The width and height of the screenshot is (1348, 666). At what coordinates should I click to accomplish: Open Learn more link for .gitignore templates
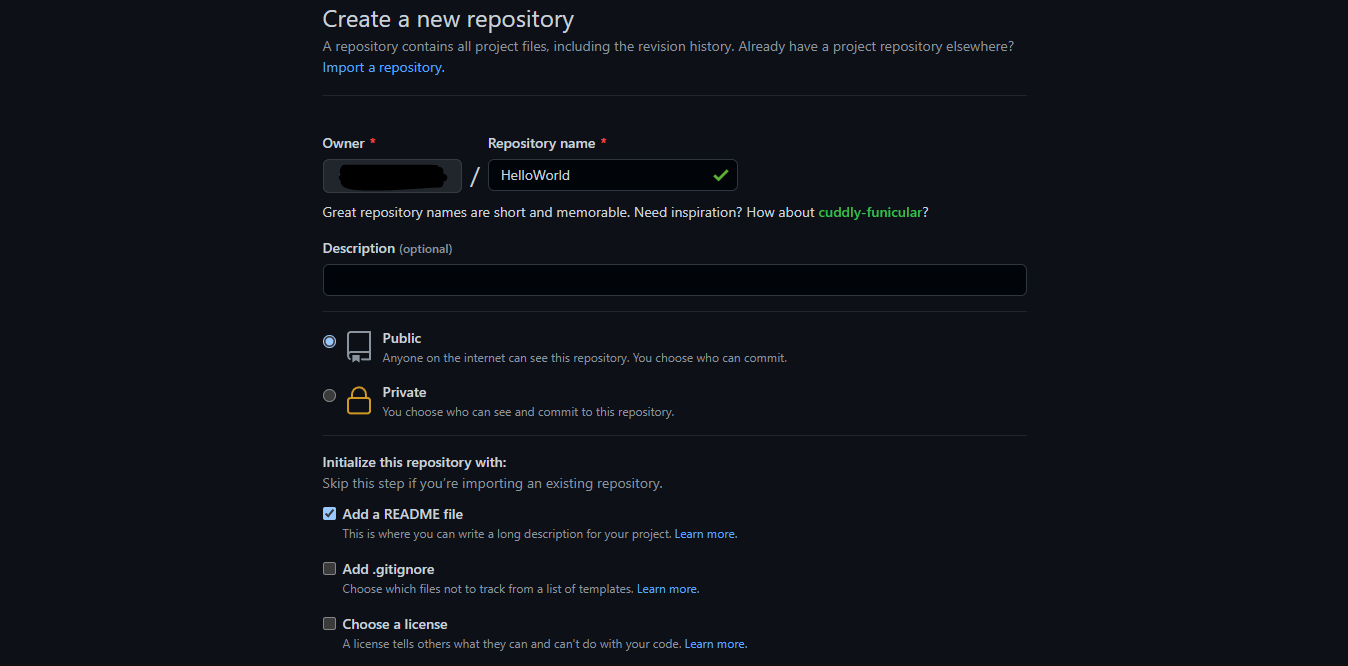pyautogui.click(x=667, y=590)
